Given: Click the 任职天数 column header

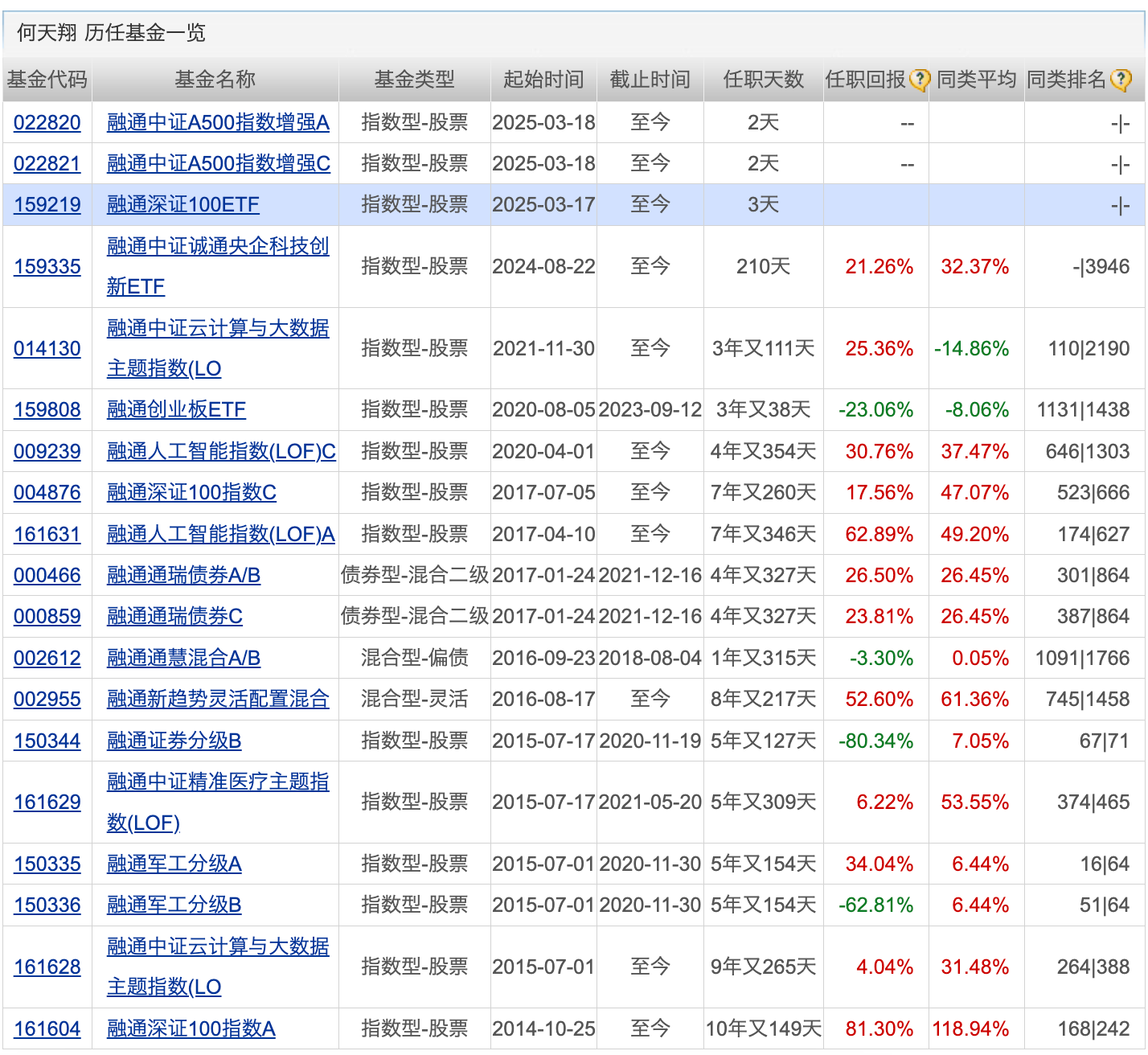Looking at the screenshot, I should (x=763, y=80).
